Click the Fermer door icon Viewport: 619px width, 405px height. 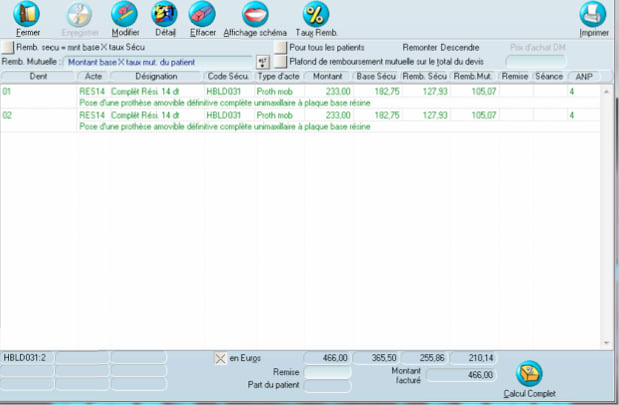coord(28,15)
